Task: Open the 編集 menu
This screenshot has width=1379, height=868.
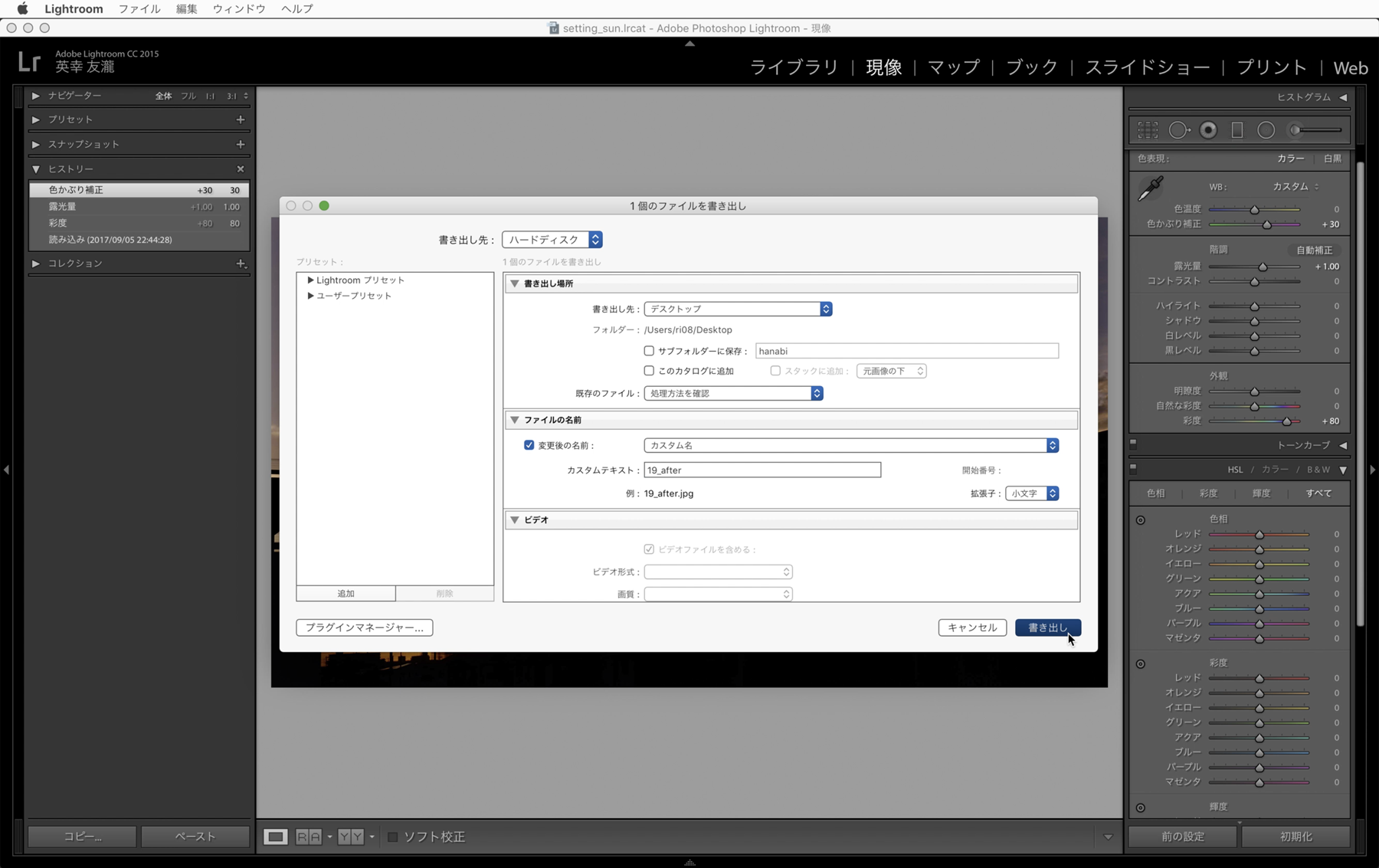Action: click(x=187, y=9)
